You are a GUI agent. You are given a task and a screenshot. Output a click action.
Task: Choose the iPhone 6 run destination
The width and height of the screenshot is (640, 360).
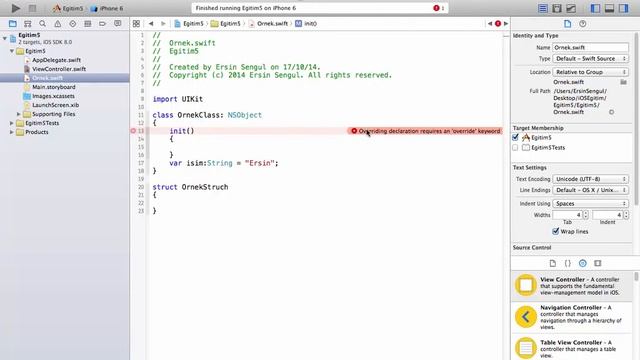click(107, 8)
